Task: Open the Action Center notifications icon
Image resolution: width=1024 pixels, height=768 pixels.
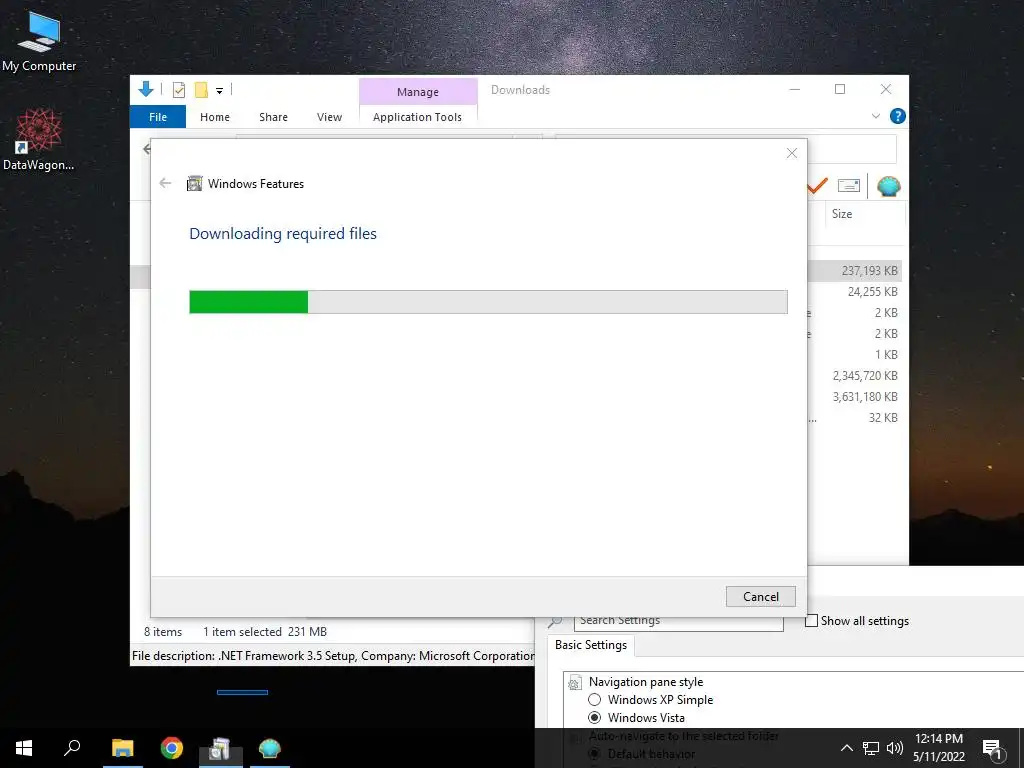Action: coord(992,748)
